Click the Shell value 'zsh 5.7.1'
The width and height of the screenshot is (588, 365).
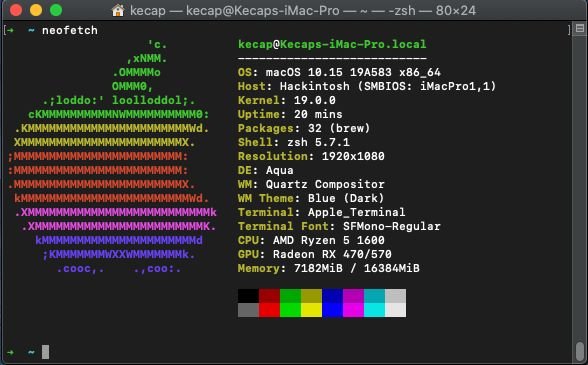tap(318, 142)
